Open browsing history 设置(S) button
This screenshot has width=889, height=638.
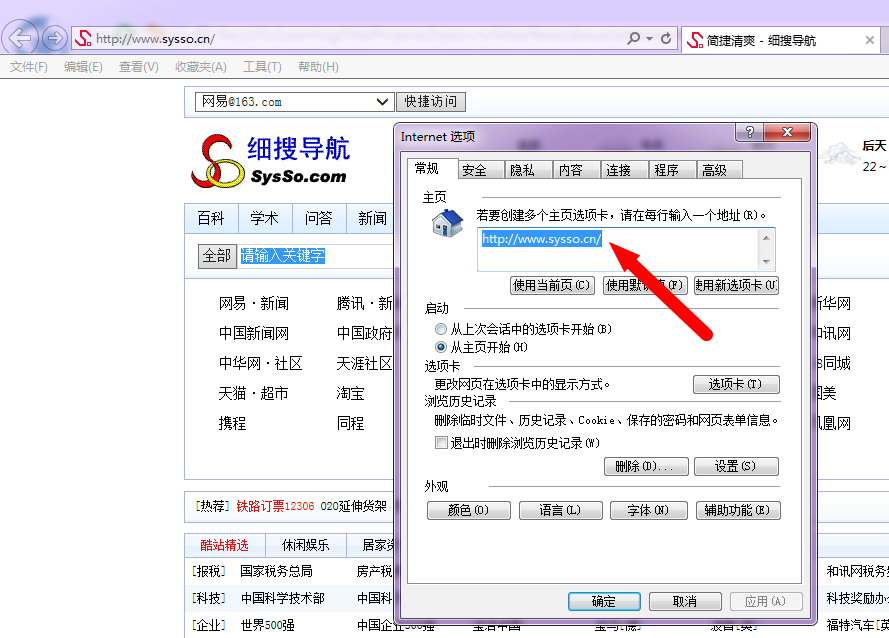(x=736, y=467)
